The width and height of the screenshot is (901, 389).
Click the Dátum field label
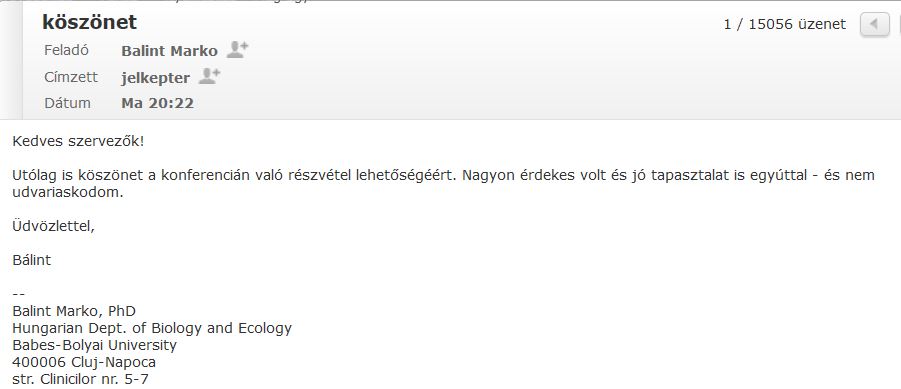67,103
